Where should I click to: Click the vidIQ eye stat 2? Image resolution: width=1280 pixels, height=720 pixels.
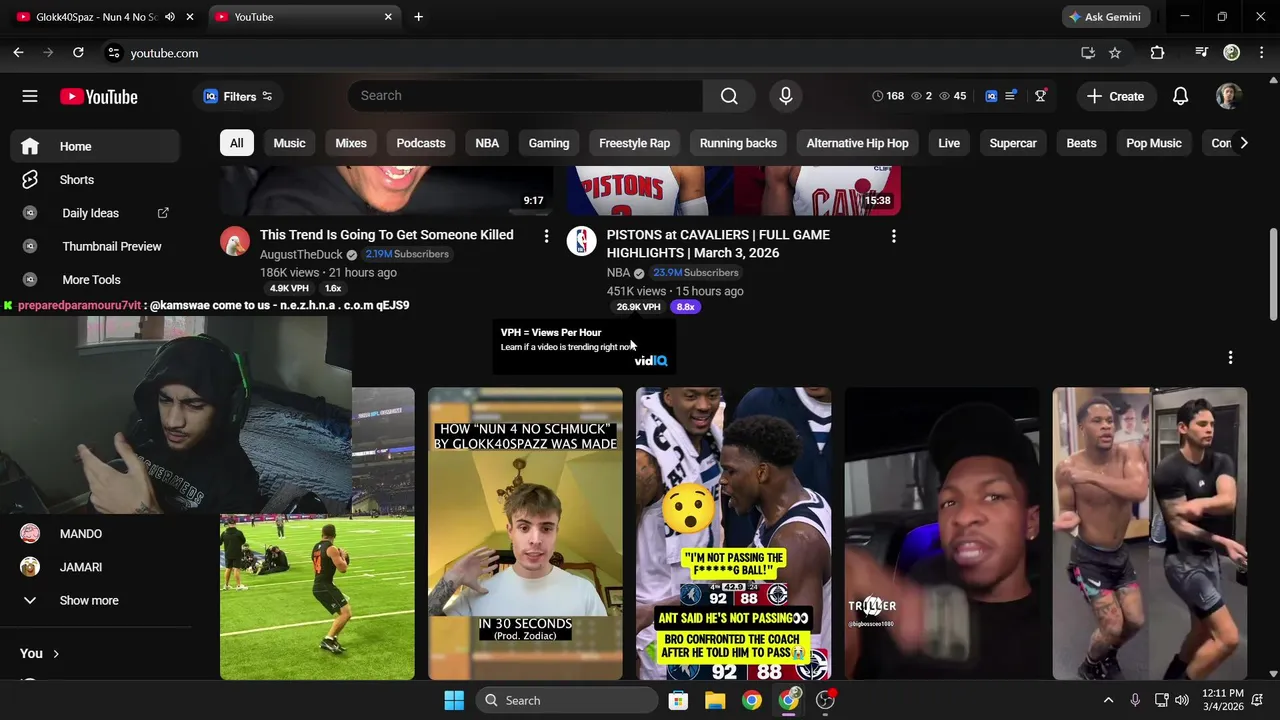922,96
